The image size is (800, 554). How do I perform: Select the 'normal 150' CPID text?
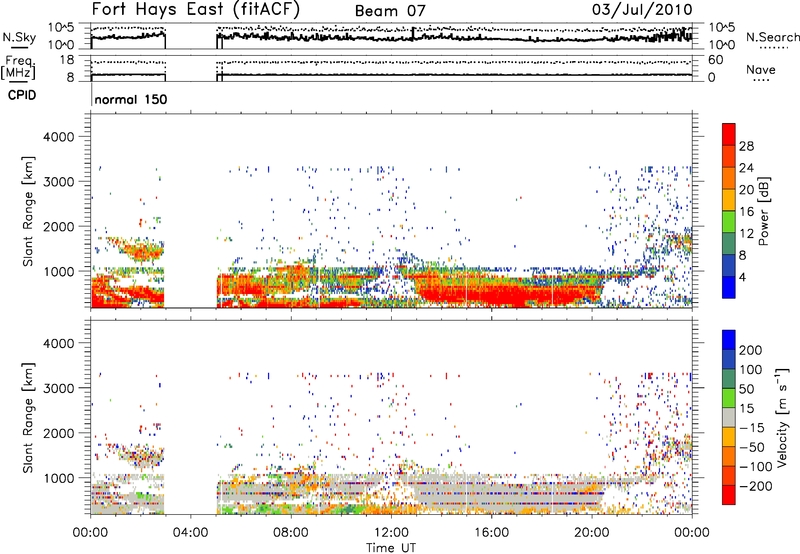pos(131,99)
